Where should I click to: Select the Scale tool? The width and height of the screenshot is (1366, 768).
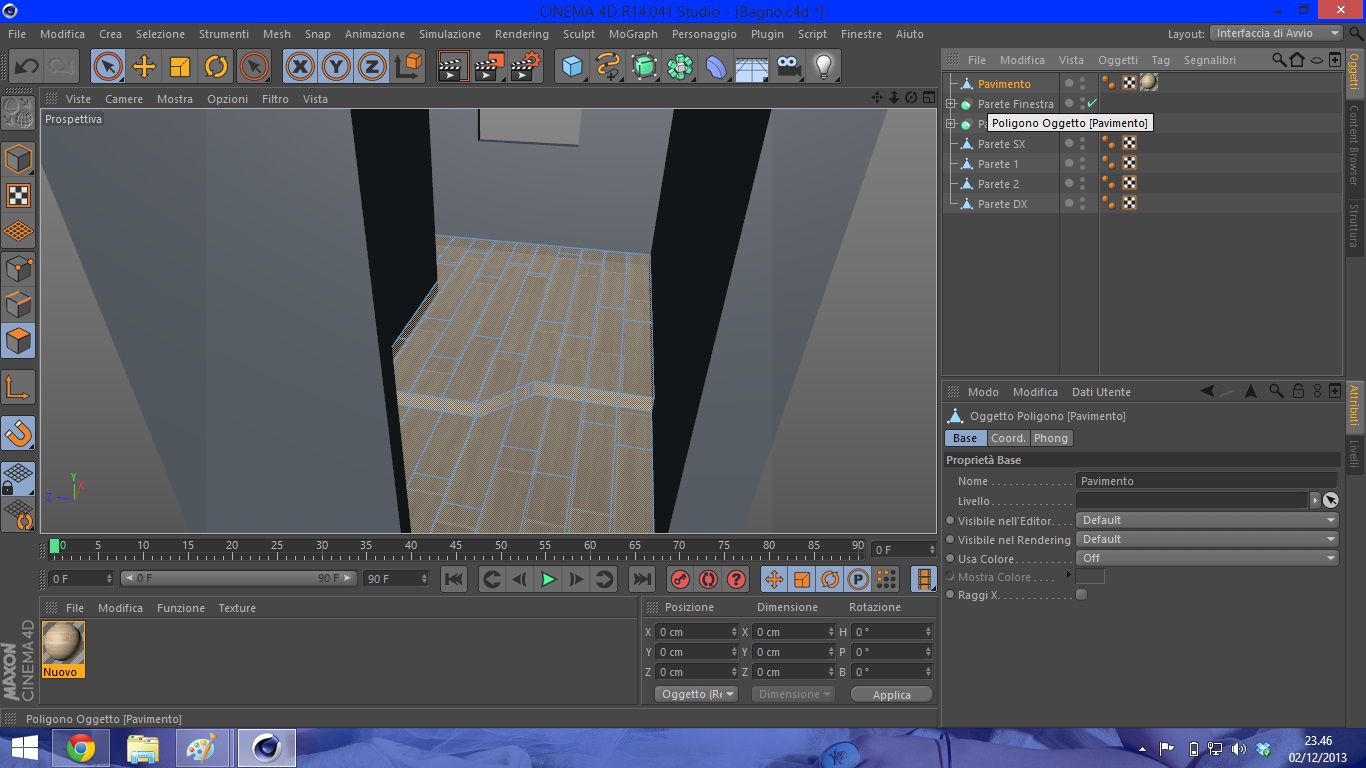(180, 67)
